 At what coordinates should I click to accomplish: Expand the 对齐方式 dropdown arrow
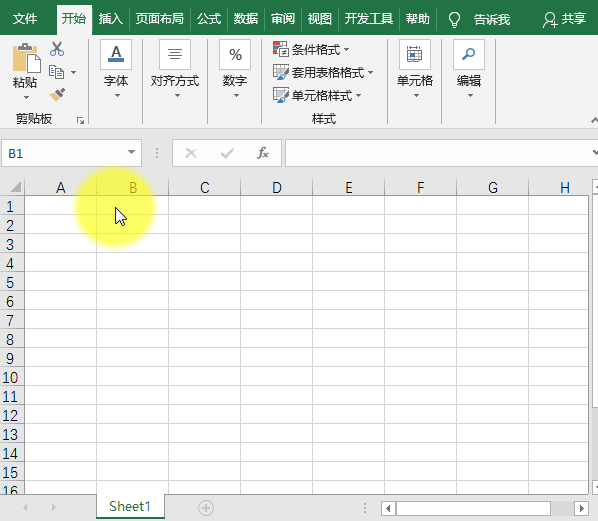point(177,96)
